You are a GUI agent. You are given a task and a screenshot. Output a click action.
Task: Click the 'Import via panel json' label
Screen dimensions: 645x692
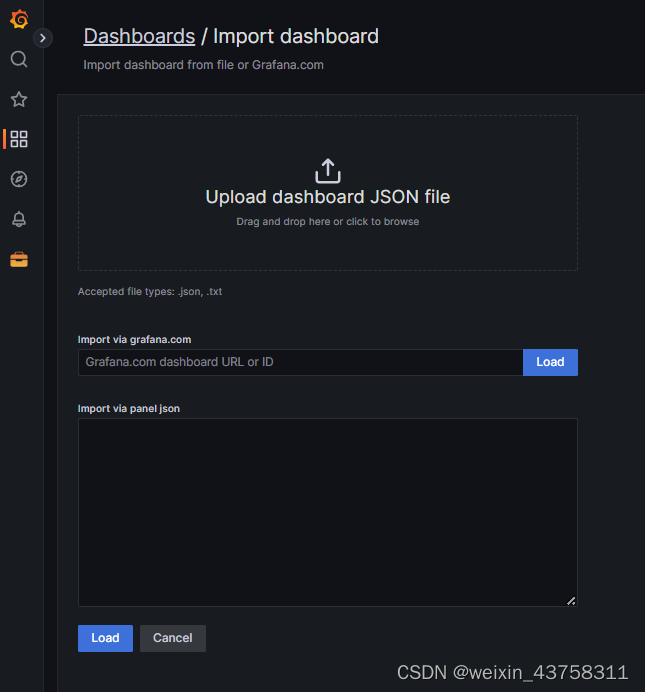[129, 409]
